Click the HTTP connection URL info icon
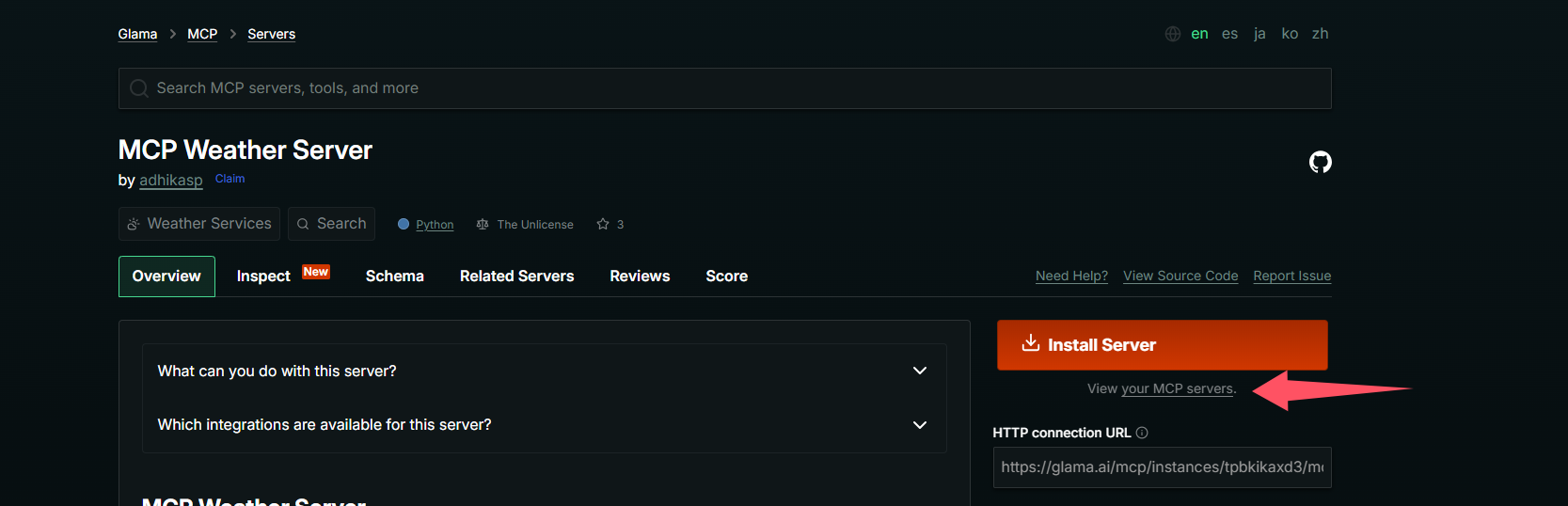This screenshot has height=506, width=1568. point(1142,433)
